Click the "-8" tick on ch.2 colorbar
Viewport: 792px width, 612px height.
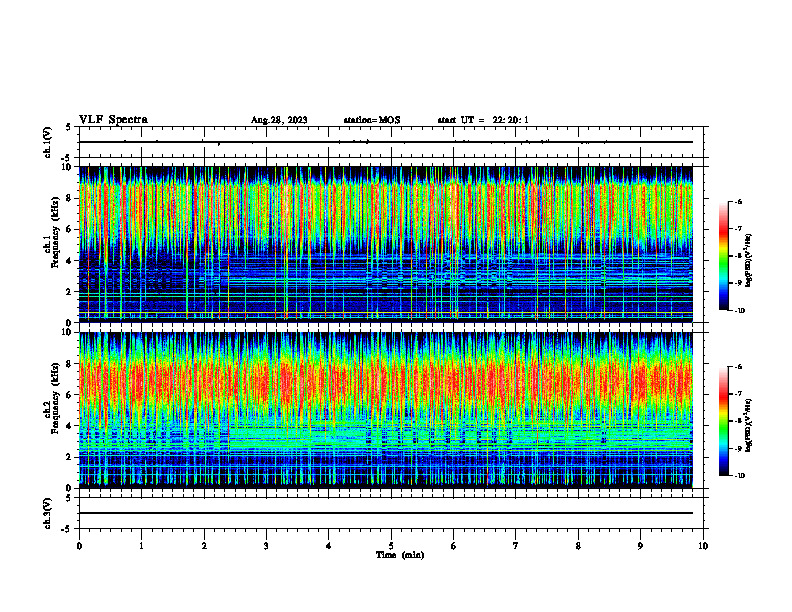pos(738,422)
